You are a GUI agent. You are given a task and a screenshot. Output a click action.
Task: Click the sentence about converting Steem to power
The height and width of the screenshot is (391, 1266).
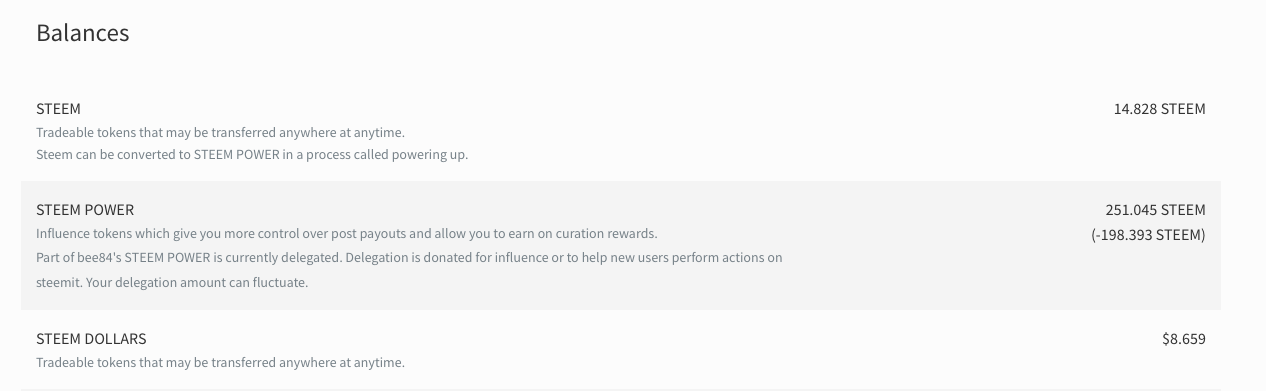(252, 155)
